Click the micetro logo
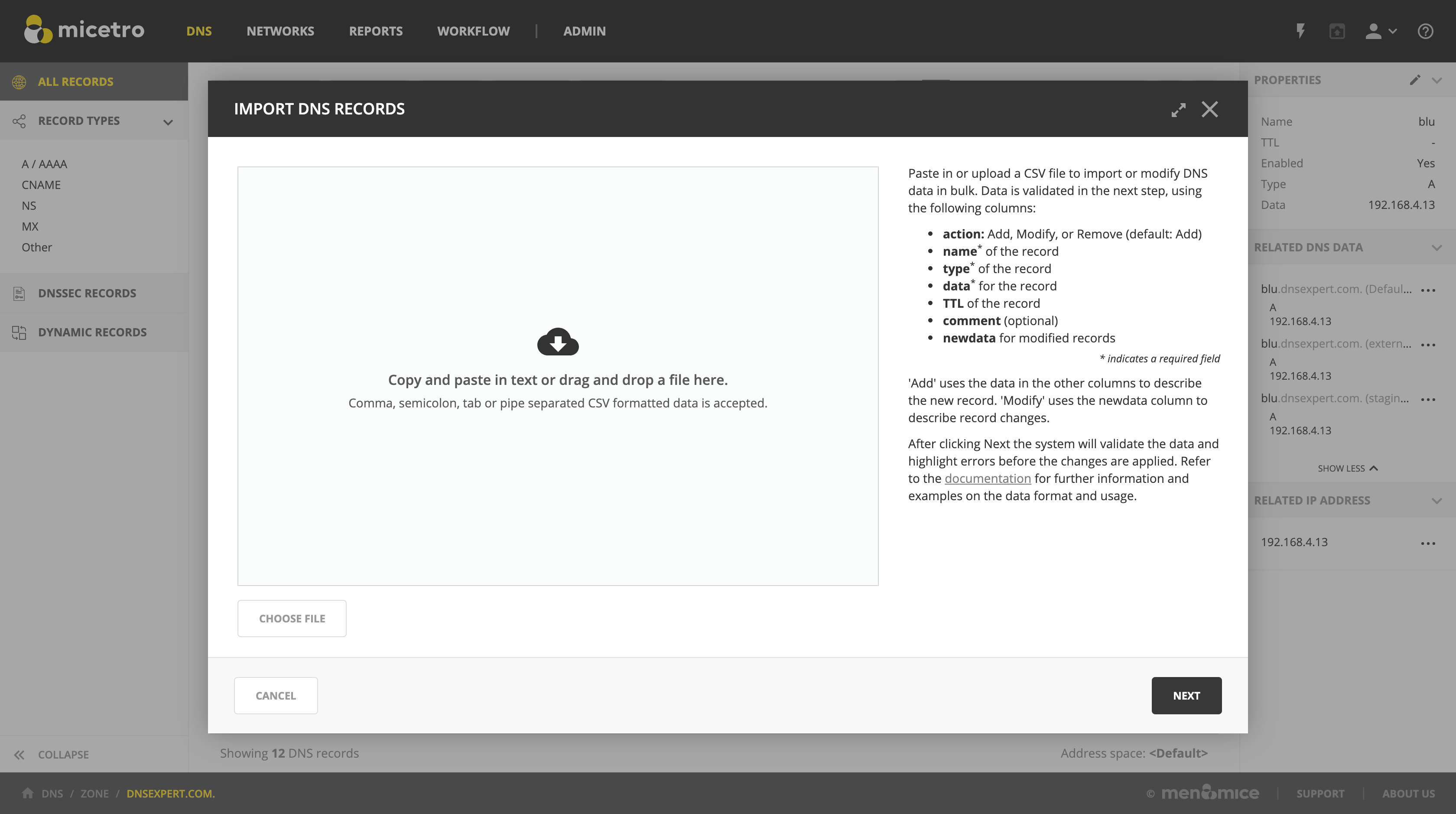 (x=84, y=30)
